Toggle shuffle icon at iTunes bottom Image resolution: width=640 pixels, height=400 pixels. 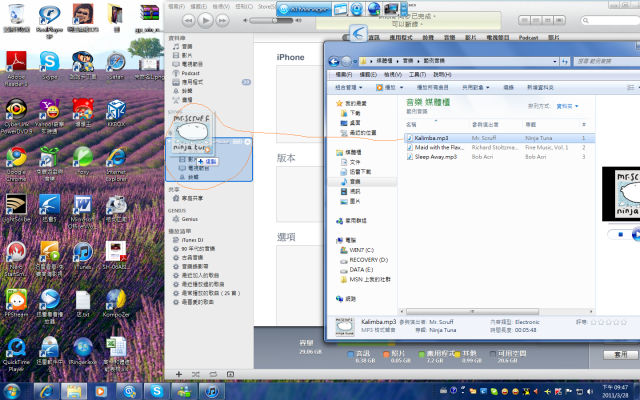click(x=196, y=374)
